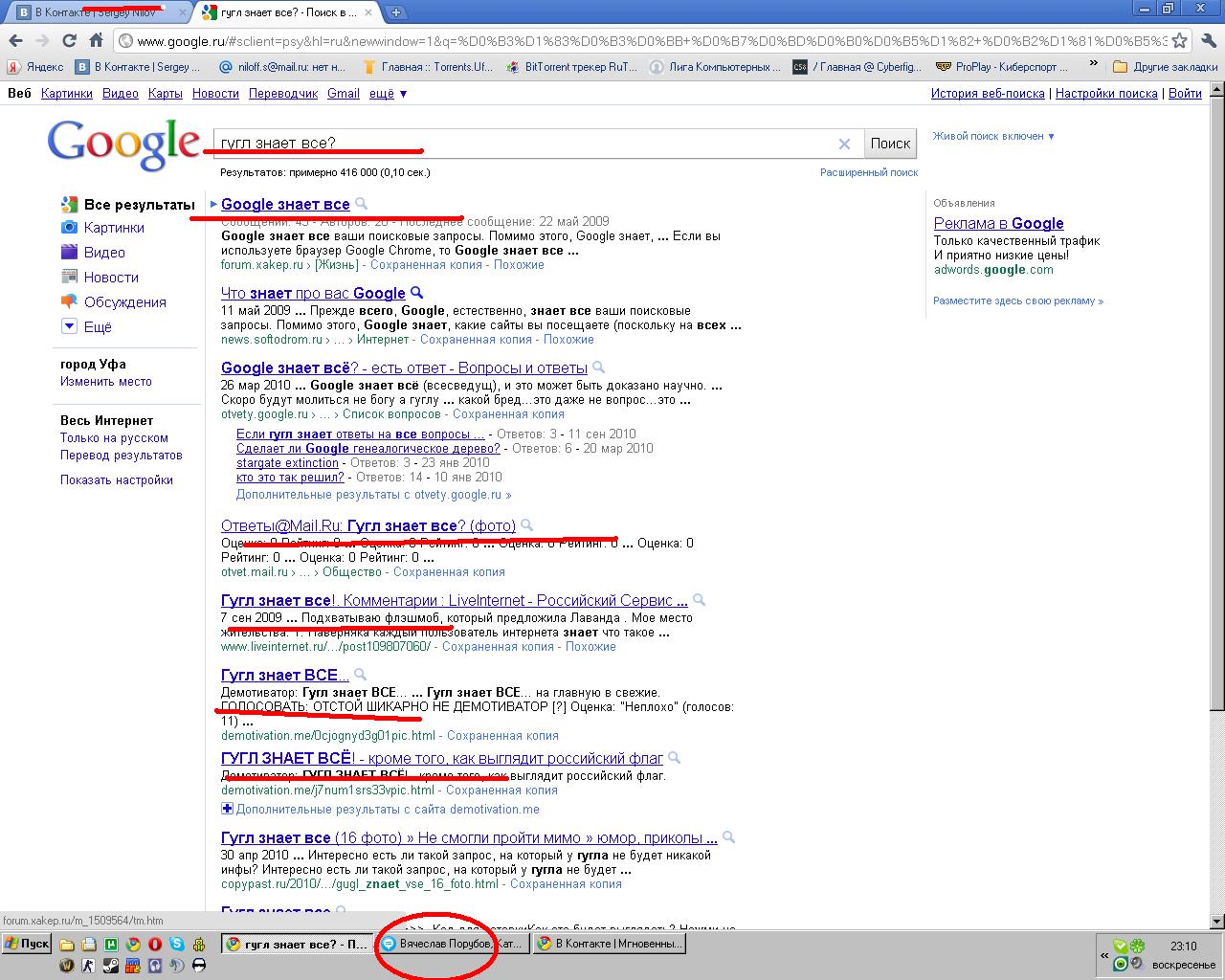1225x980 pixels.
Task: Open Переводчик from the top navigation
Action: [x=283, y=94]
